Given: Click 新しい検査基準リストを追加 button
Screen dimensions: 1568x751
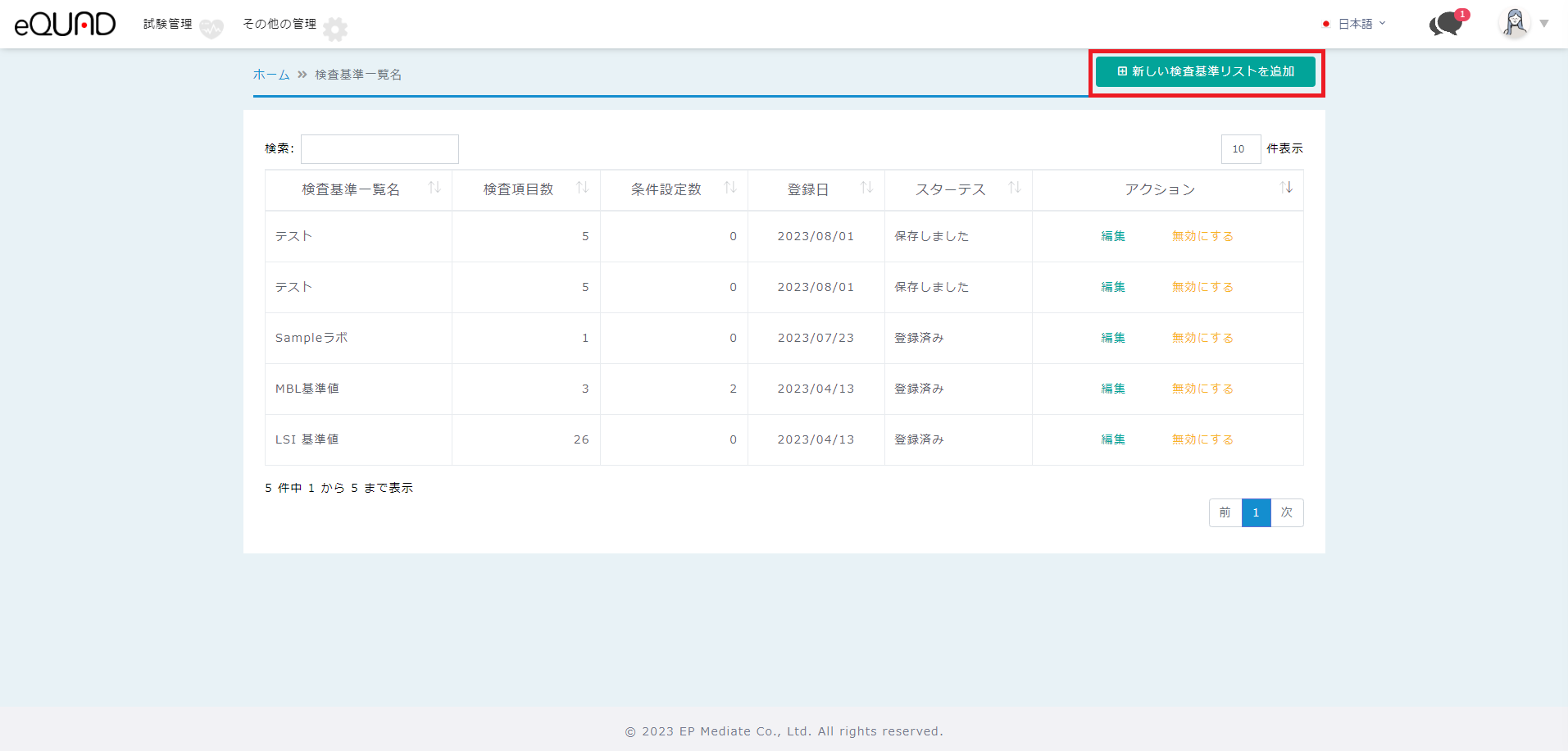Looking at the screenshot, I should 1205,71.
